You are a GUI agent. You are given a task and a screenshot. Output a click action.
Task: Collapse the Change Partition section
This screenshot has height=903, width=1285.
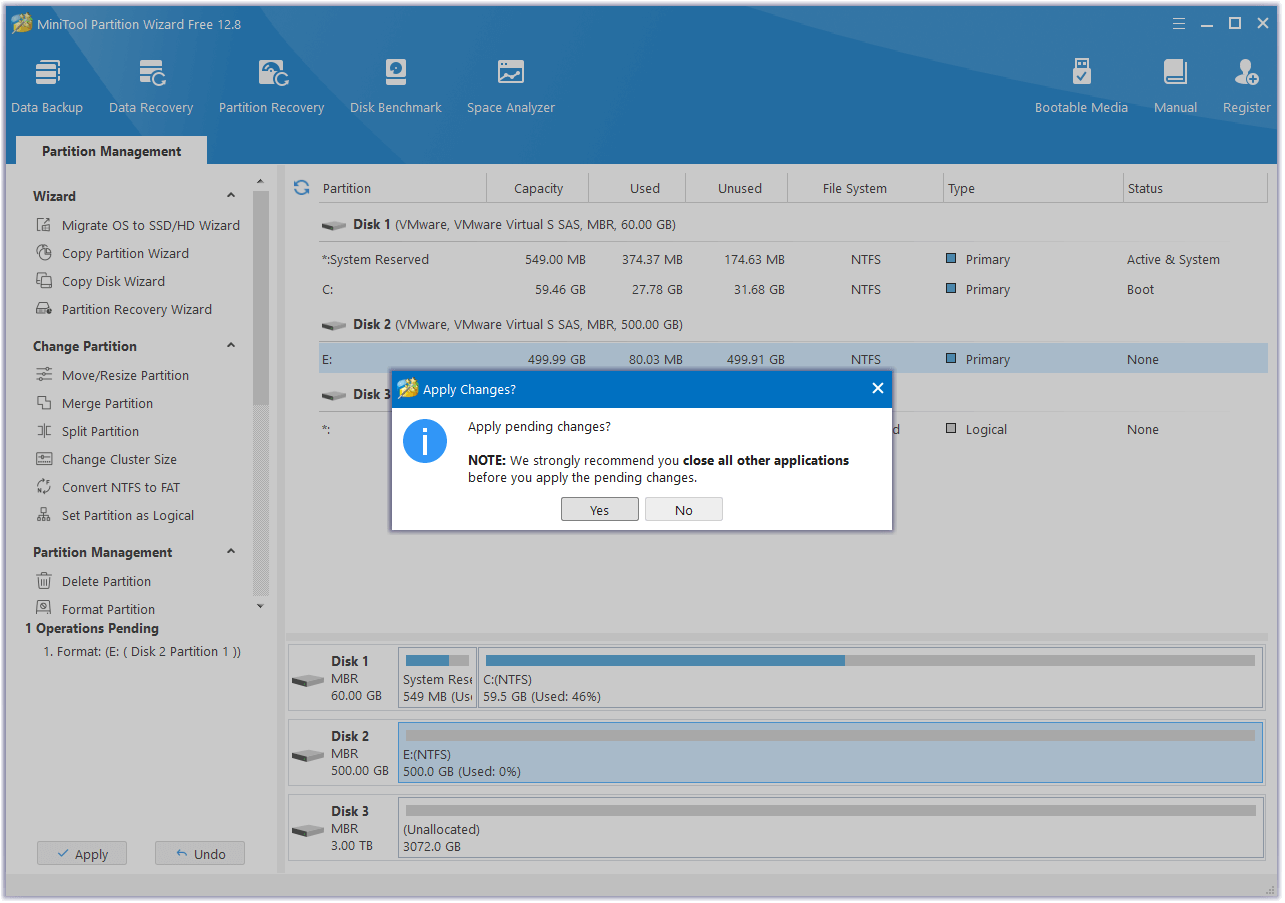click(x=231, y=346)
